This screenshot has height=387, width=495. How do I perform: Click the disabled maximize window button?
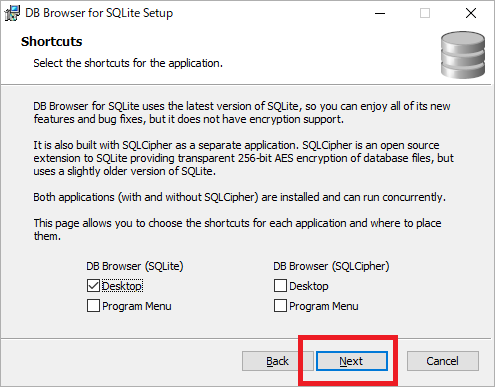click(425, 13)
